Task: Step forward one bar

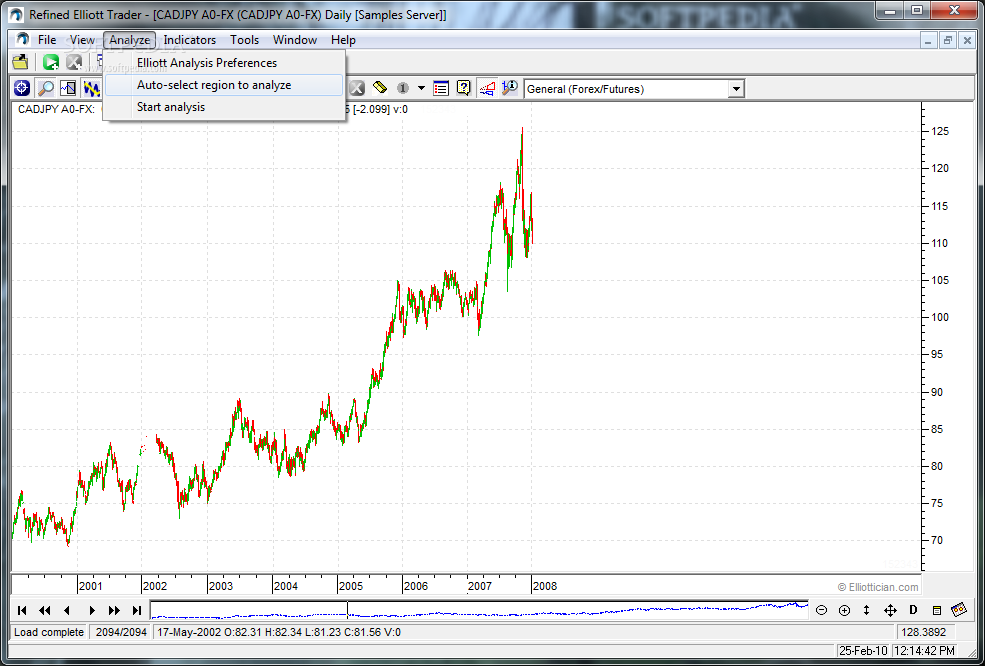Action: pos(92,609)
